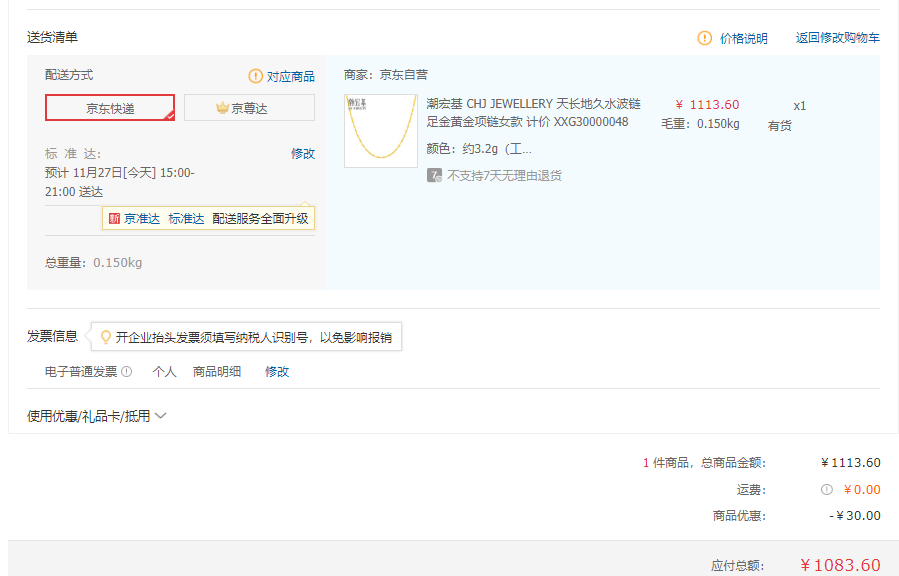Open product title 潮宏基 CHJ JEWELLERY
Viewport: 899px width, 576px height.
(533, 112)
